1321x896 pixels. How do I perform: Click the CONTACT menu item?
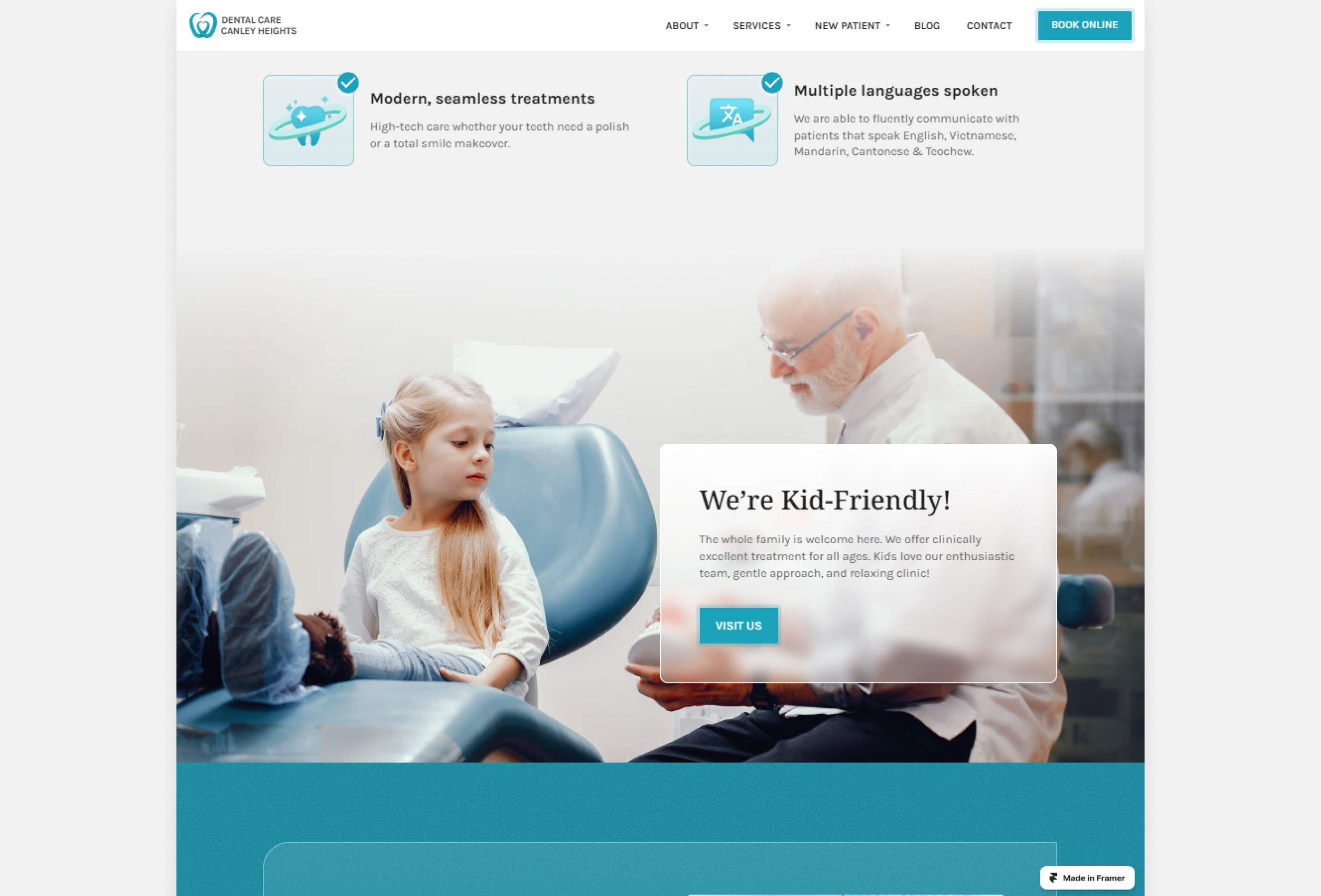coord(989,25)
